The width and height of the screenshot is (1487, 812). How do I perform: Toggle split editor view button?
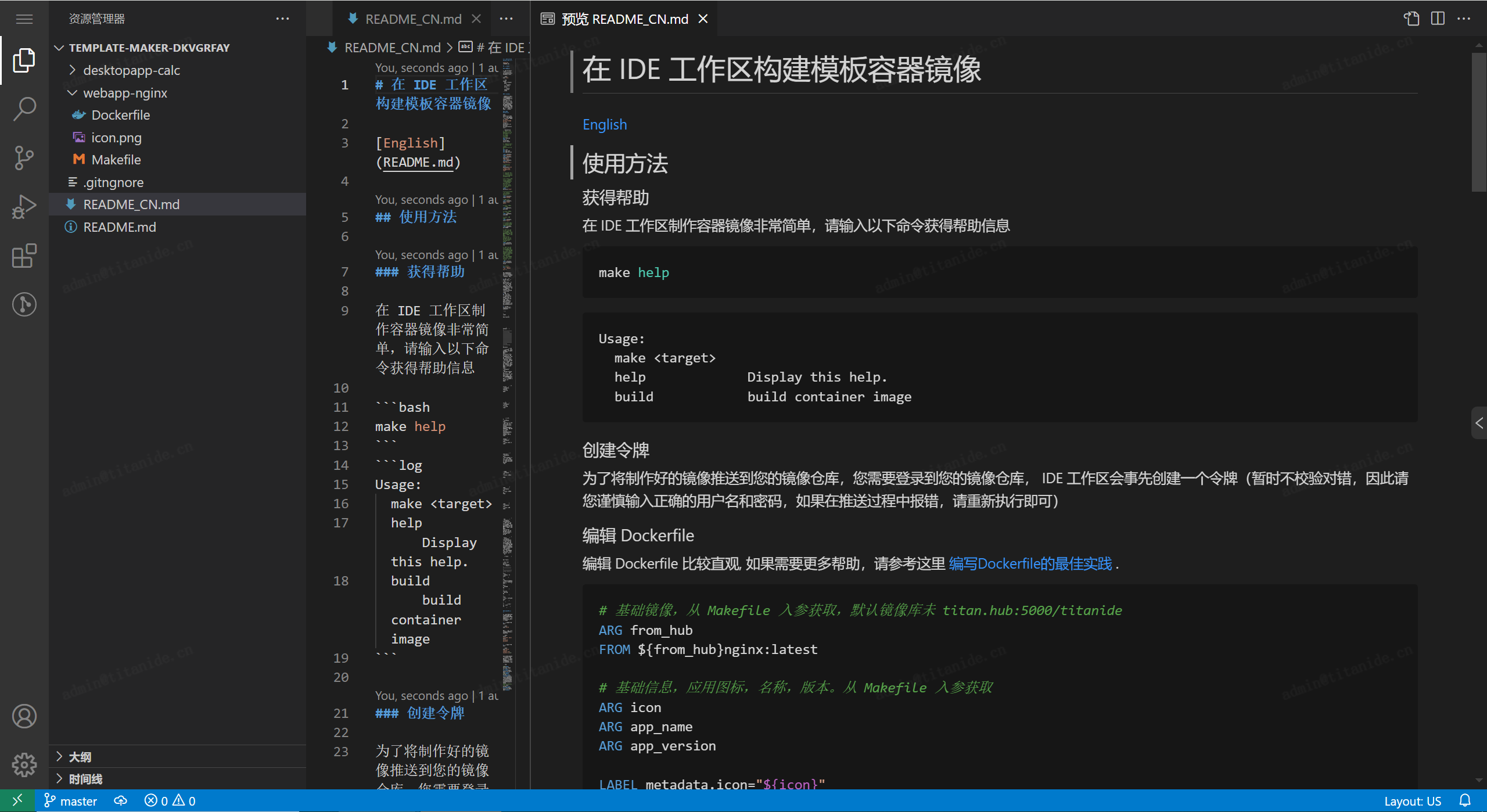tap(1437, 17)
